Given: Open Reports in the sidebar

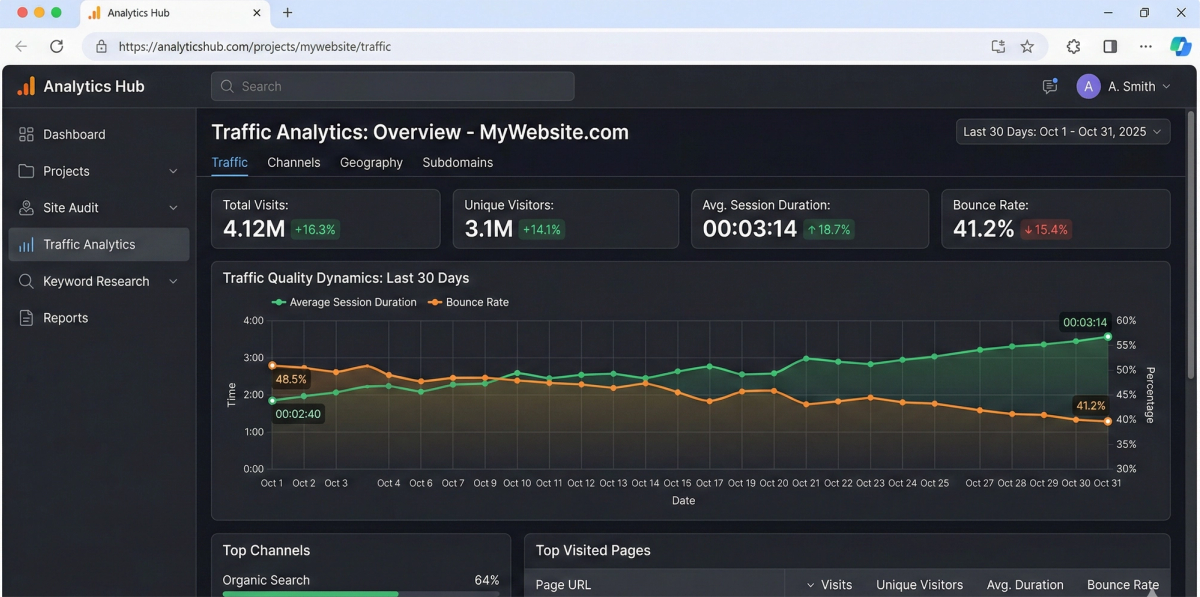Looking at the screenshot, I should click(x=99, y=318).
